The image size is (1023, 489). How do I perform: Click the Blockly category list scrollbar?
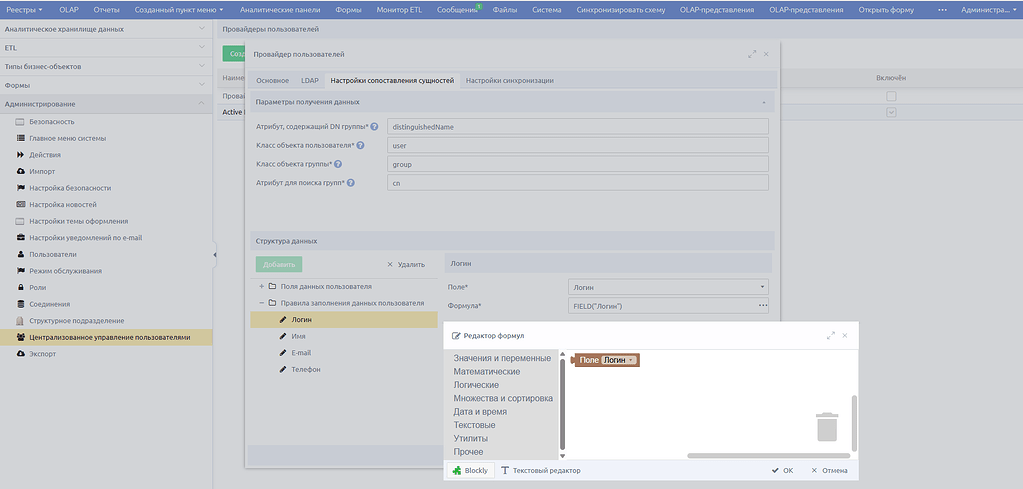pos(562,404)
